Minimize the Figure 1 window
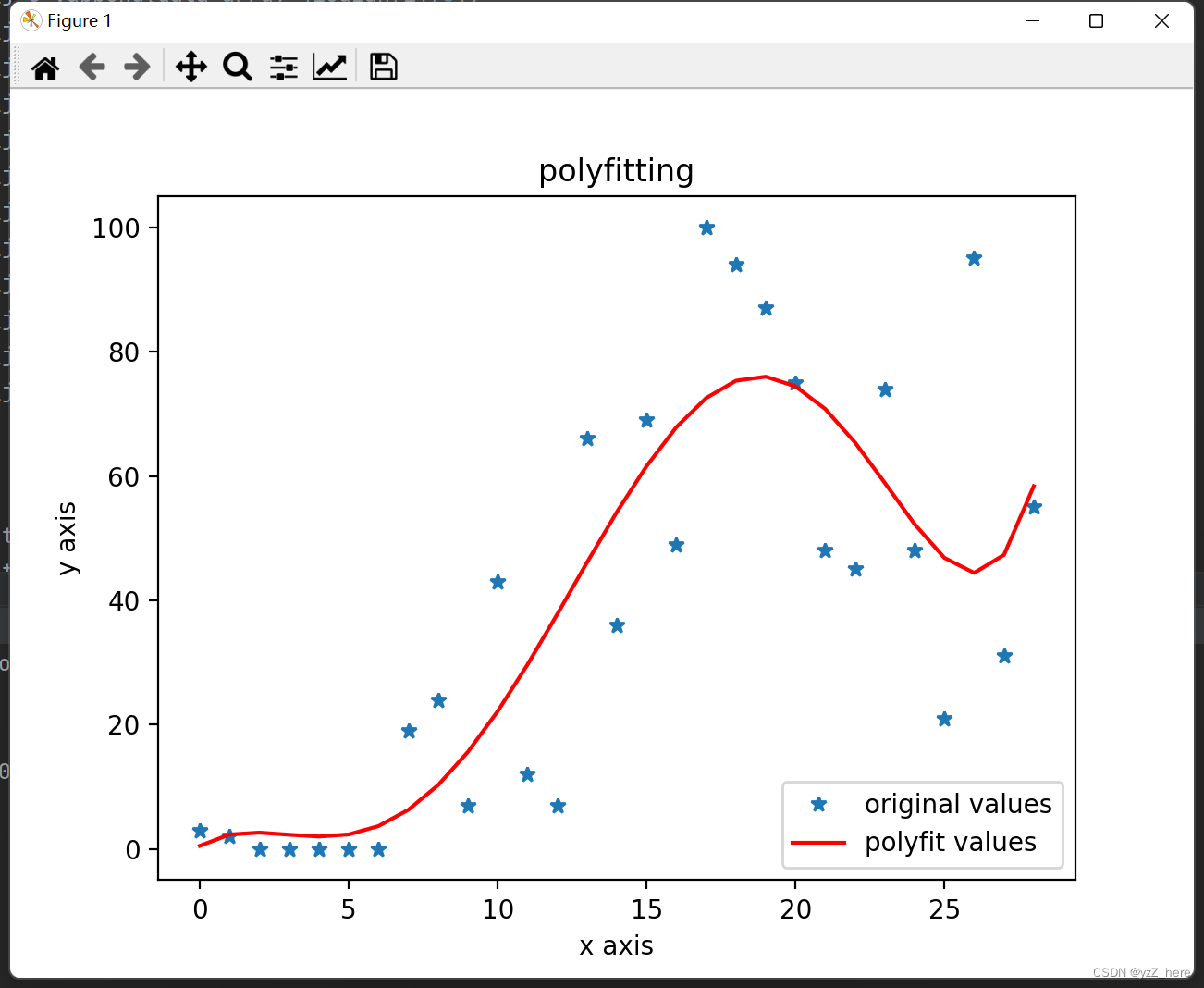The height and width of the screenshot is (988, 1204). pos(1033,20)
